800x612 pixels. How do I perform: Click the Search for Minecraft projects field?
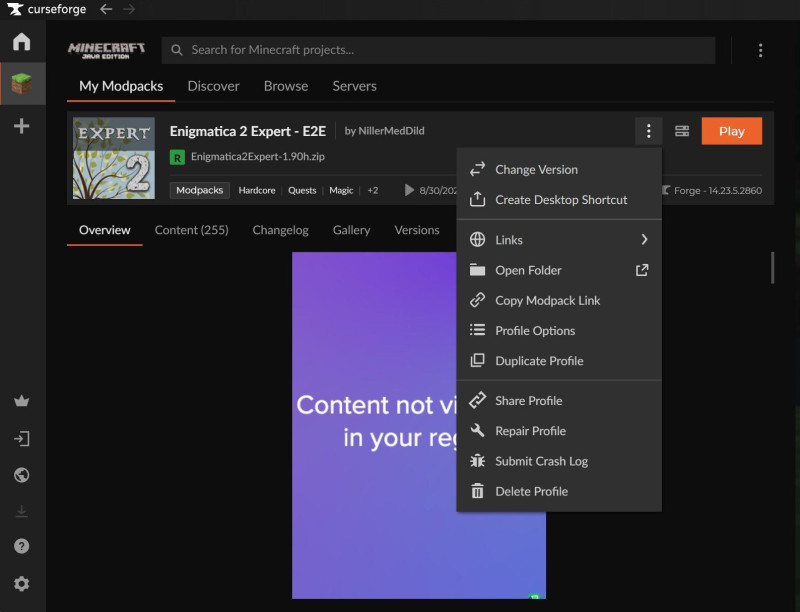pos(438,50)
